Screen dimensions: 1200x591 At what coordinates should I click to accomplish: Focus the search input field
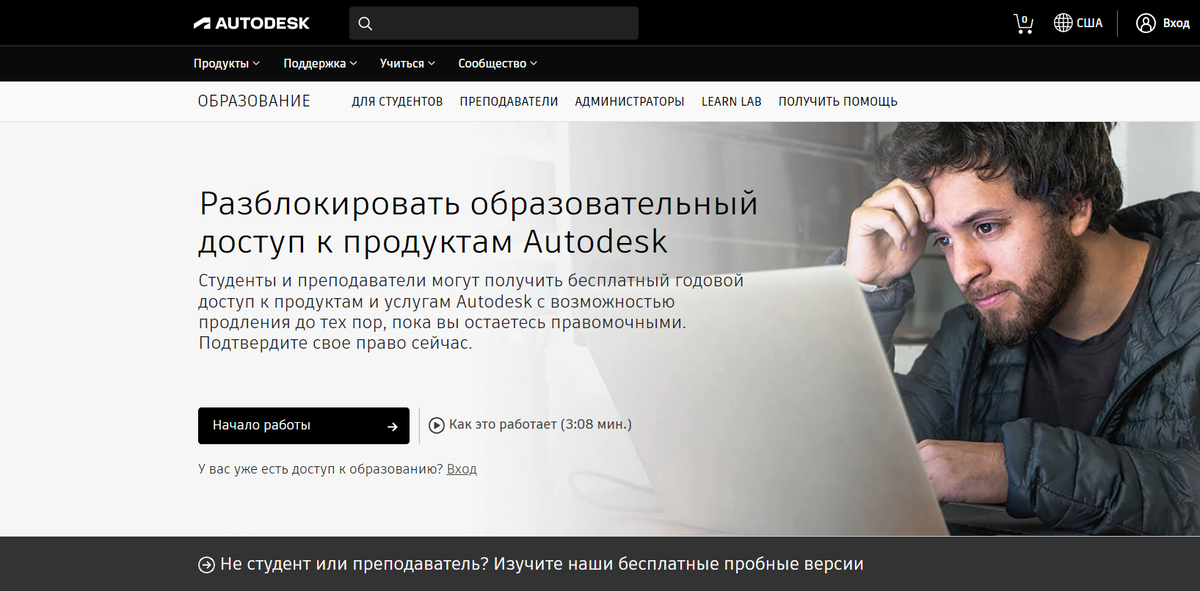point(494,23)
